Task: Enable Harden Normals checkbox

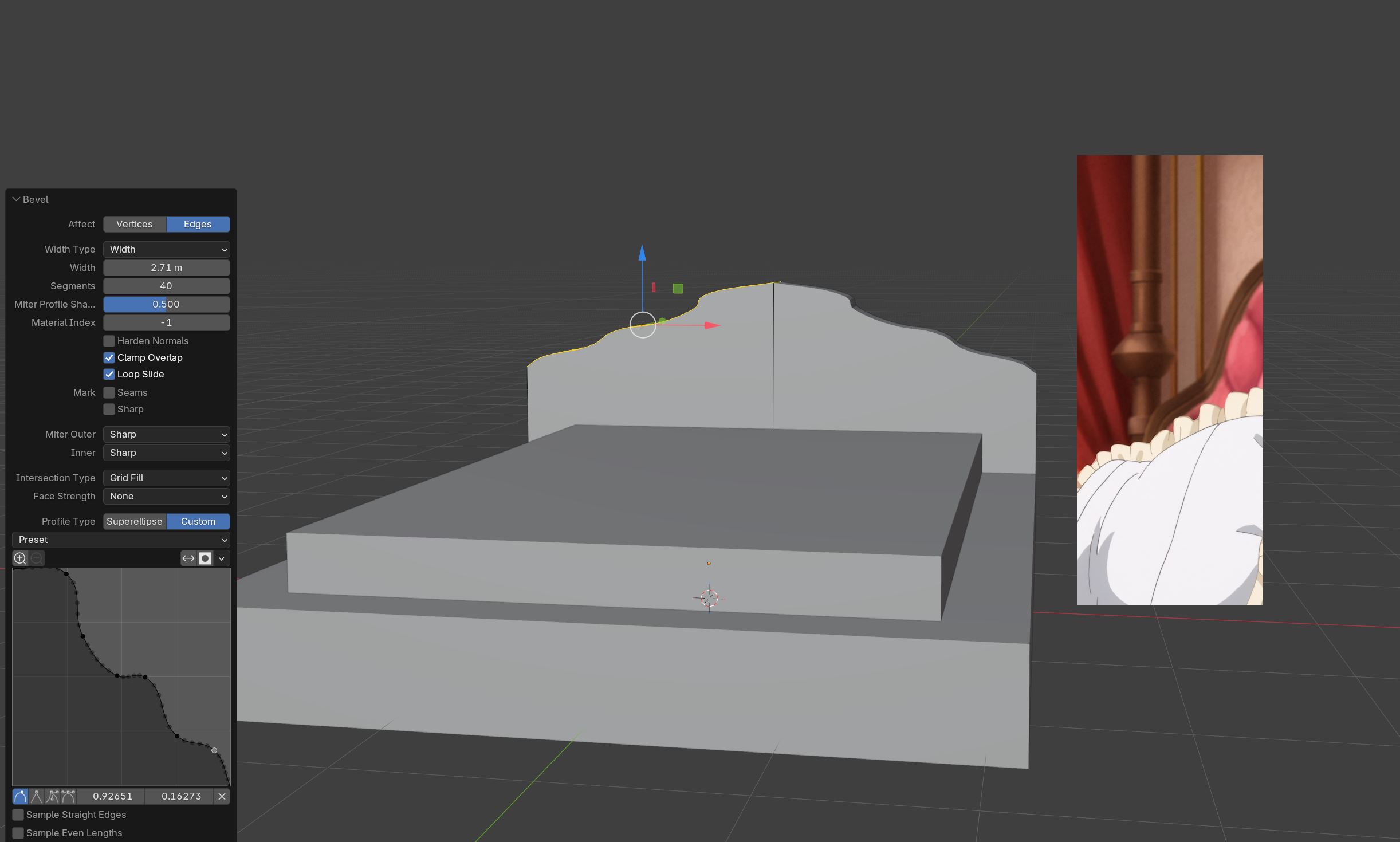Action: click(109, 341)
